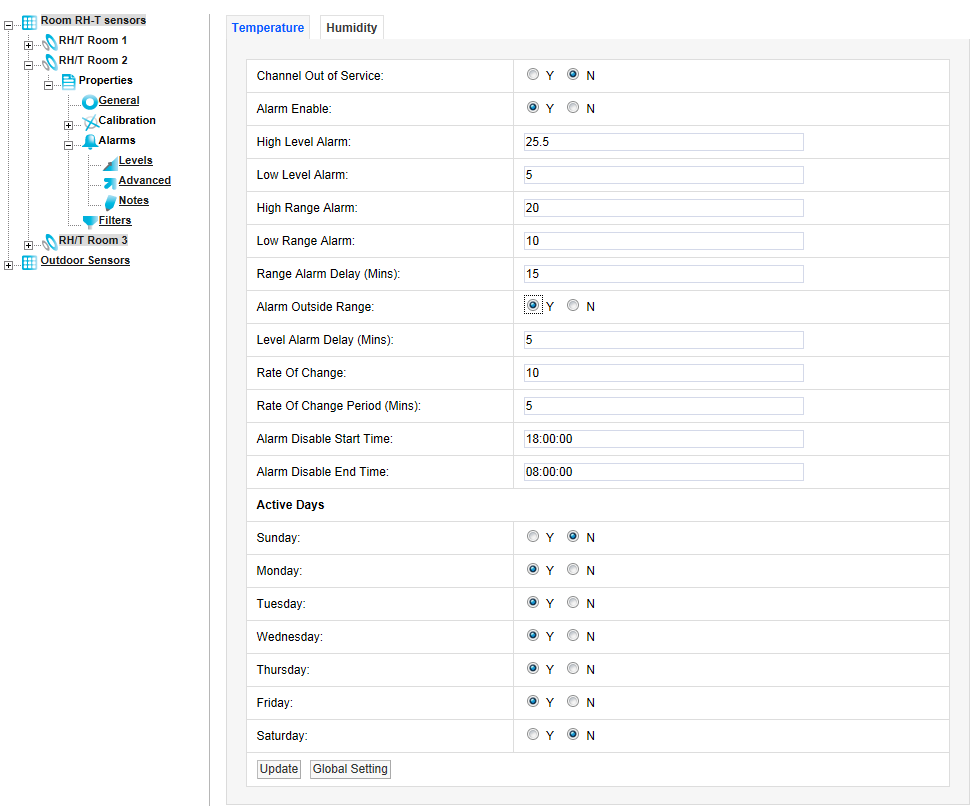Screen dimensions: 977x806
Task: Click the General properties circle icon
Action: click(x=89, y=101)
